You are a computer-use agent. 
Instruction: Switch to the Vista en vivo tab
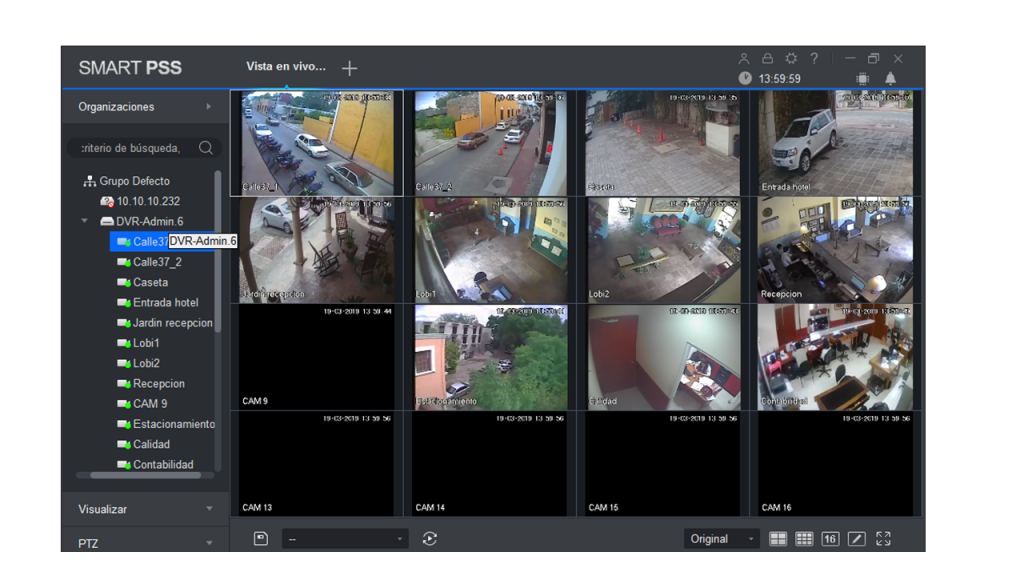click(x=286, y=67)
